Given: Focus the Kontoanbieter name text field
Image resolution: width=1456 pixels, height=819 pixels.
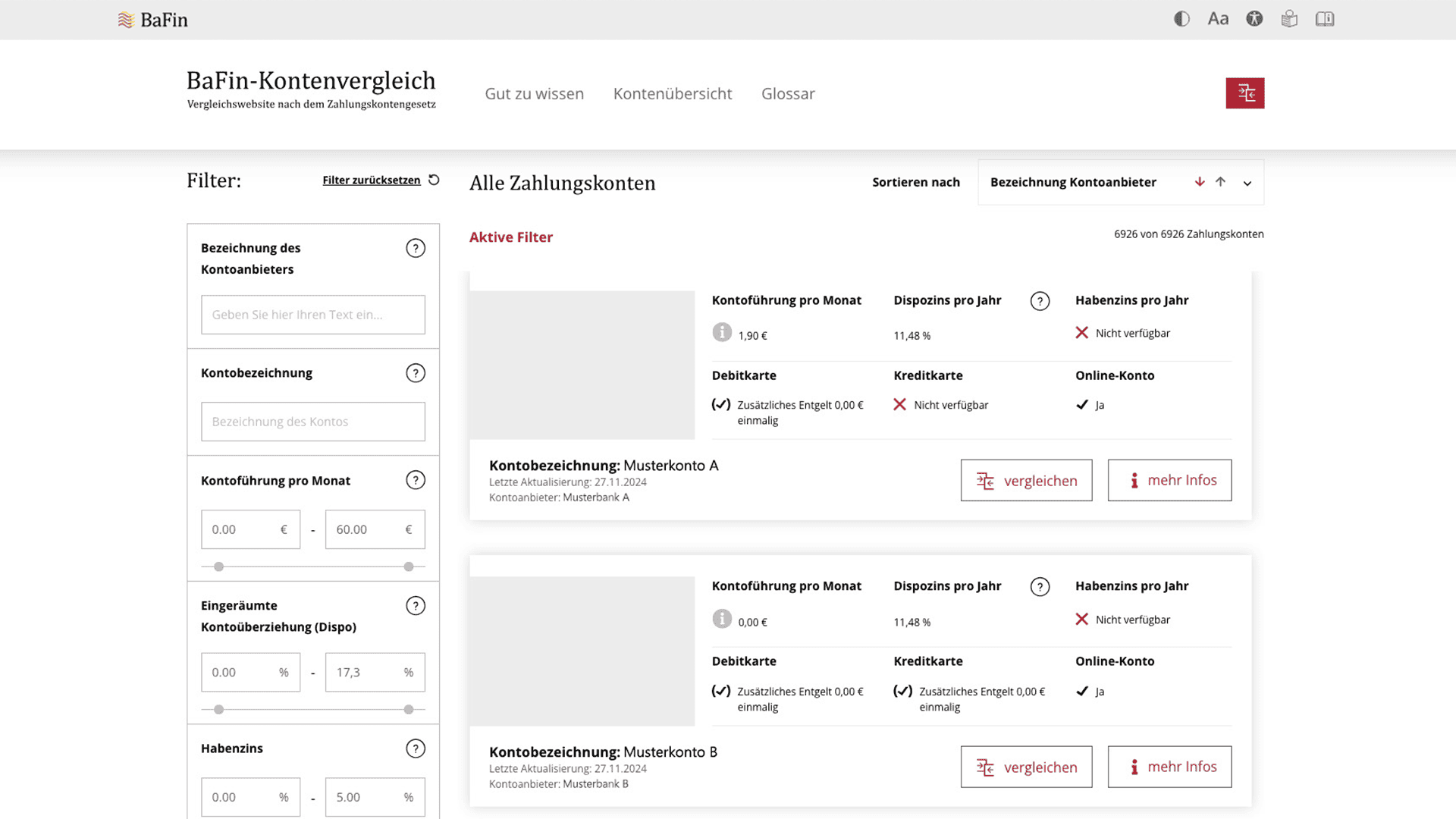Looking at the screenshot, I should (x=313, y=315).
